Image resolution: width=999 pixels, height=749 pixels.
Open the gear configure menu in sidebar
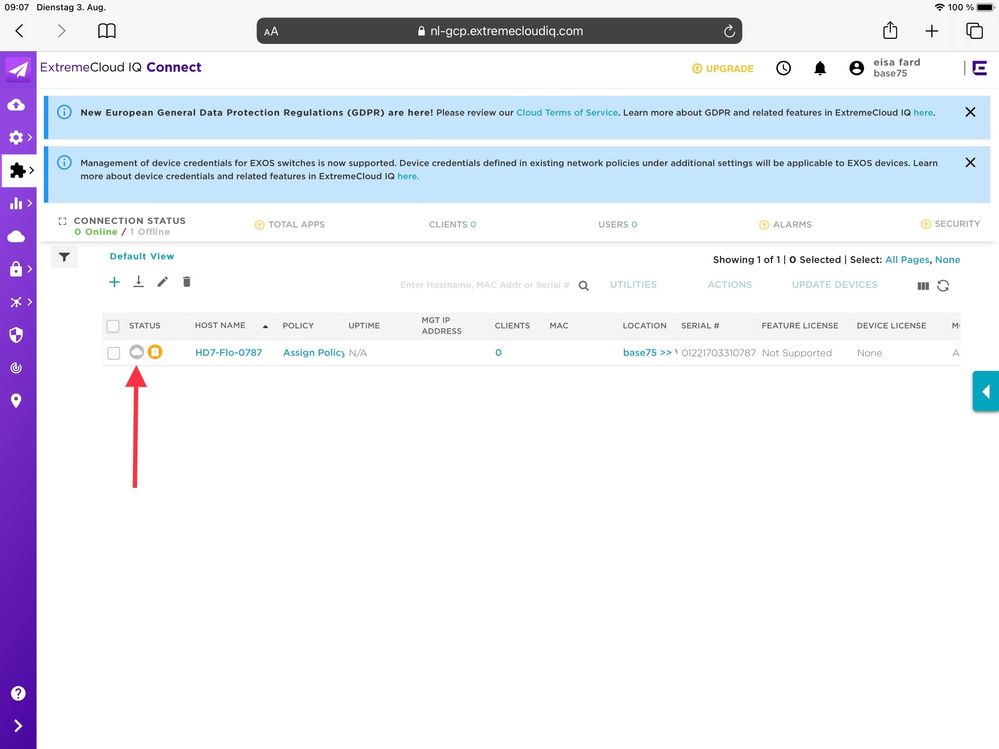point(16,137)
